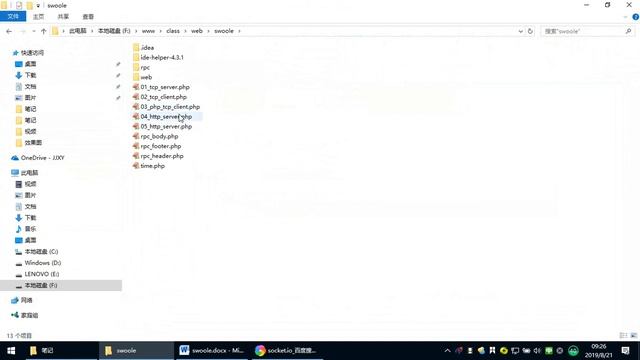Open the taskbar clock and date
The image size is (640, 360).
598,351
